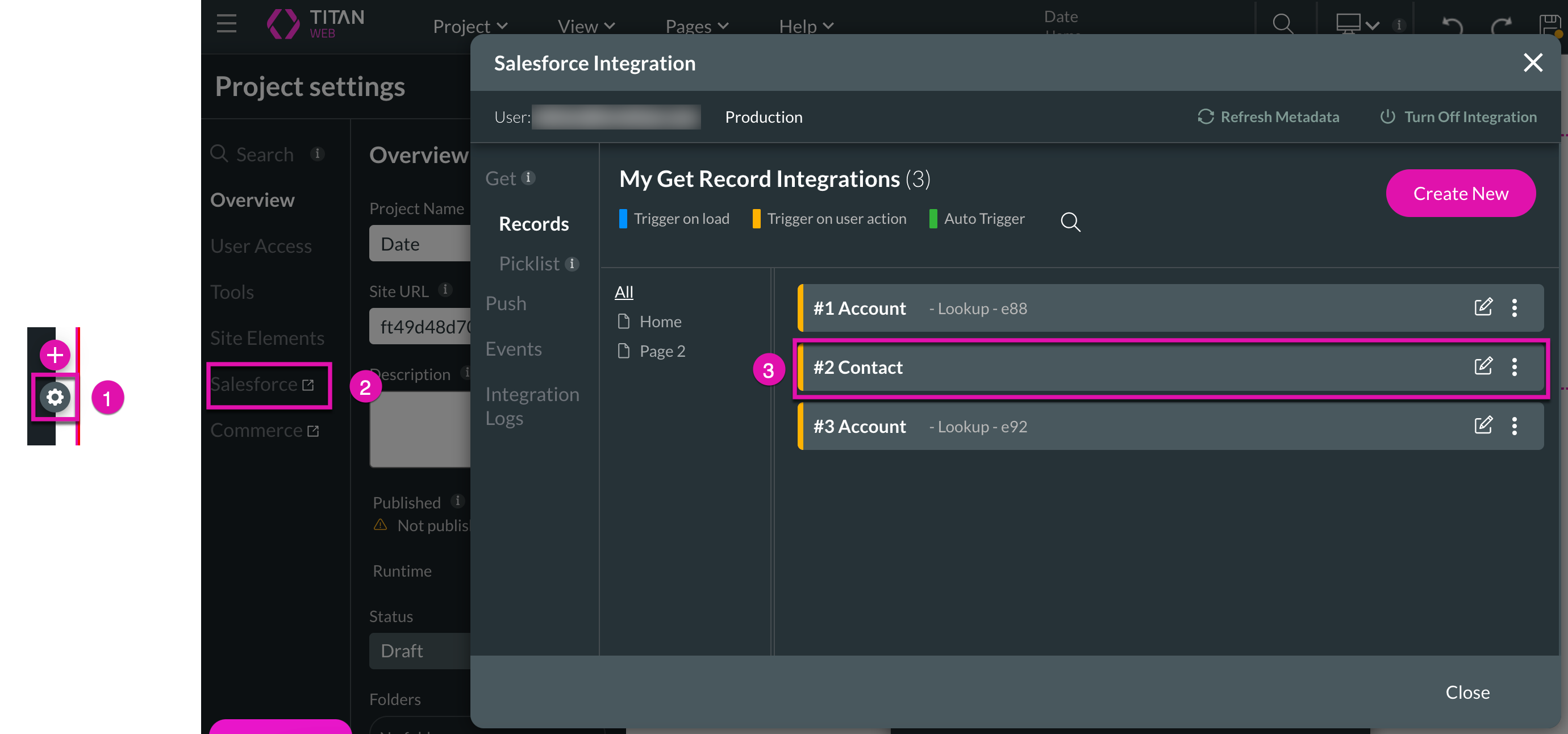Open Salesforce in project settings
The image size is (1568, 734).
pyautogui.click(x=262, y=384)
